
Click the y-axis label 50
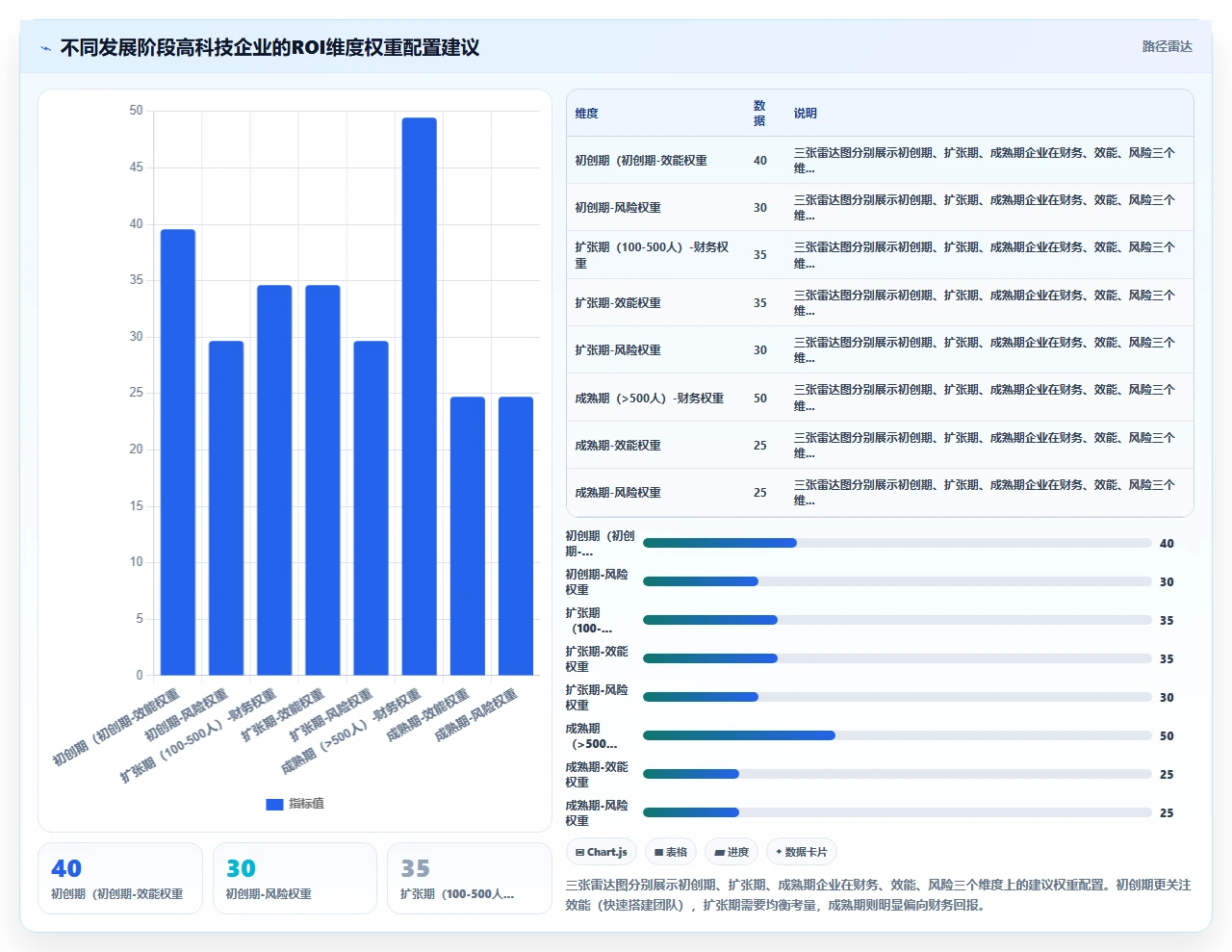pyautogui.click(x=136, y=111)
